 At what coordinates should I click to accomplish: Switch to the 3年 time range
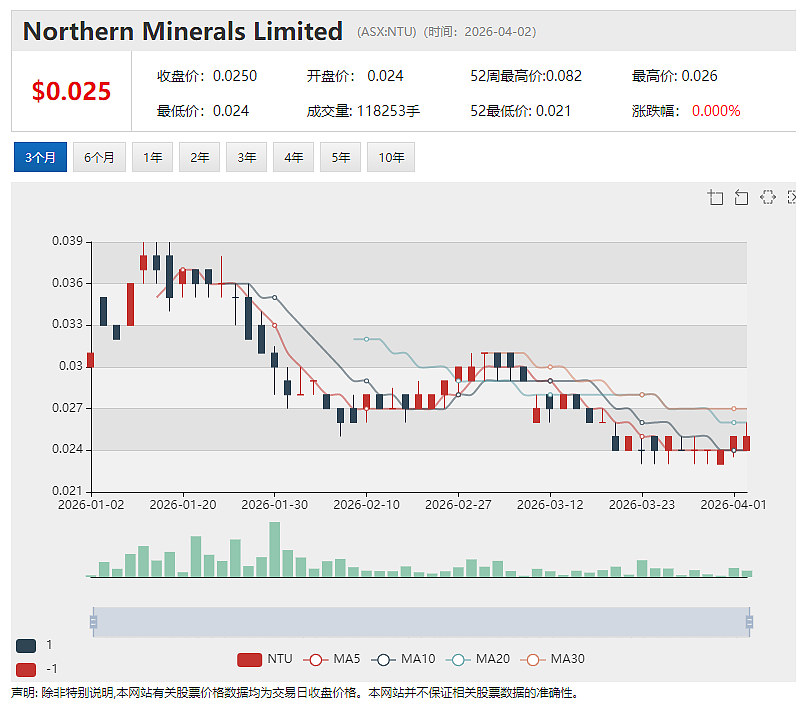click(247, 157)
